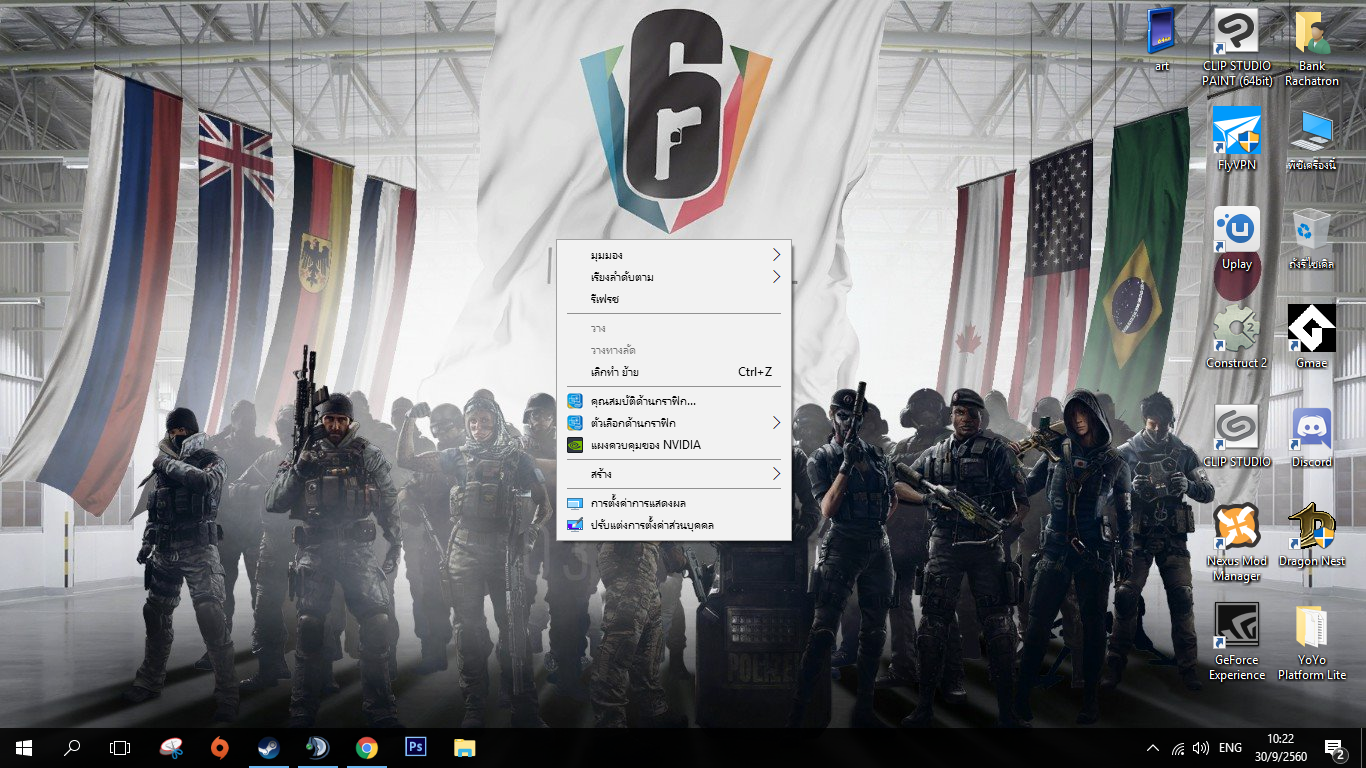Launch Origin from the taskbar
This screenshot has width=1366, height=768.
point(220,748)
